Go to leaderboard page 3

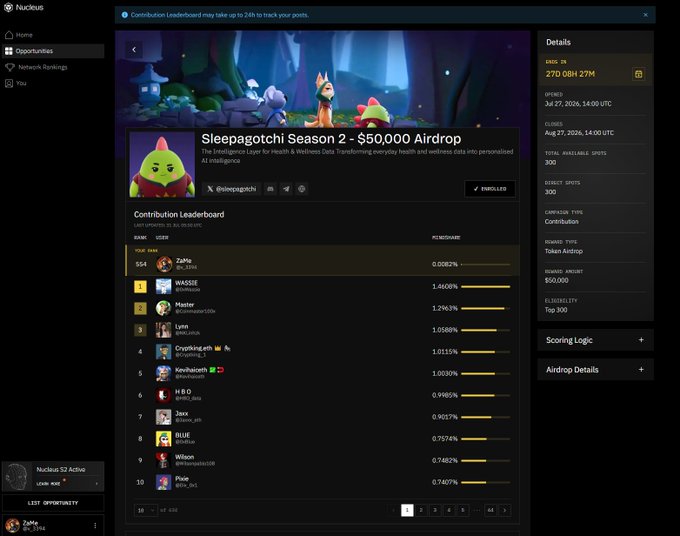click(435, 510)
